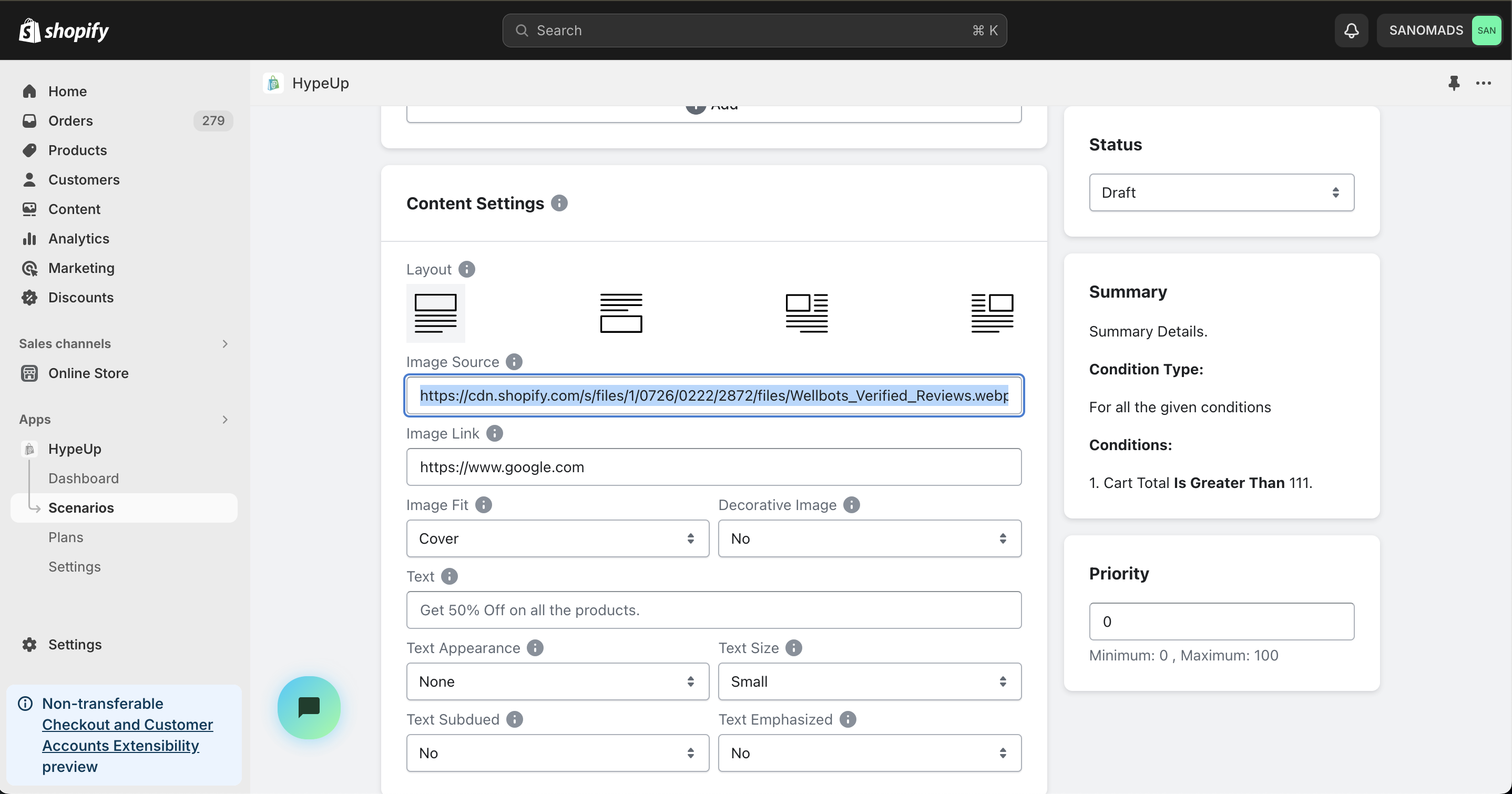The height and width of the screenshot is (794, 1512).
Task: Click info icon beside Image Source label
Action: click(514, 362)
